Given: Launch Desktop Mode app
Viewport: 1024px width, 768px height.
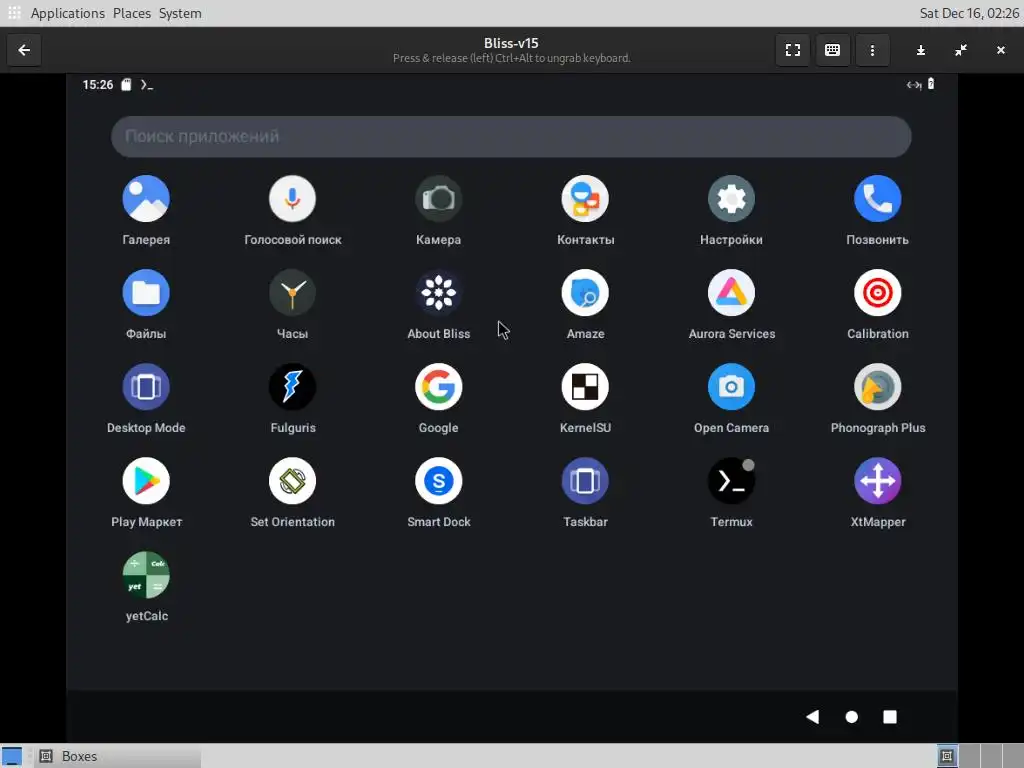Looking at the screenshot, I should [146, 387].
